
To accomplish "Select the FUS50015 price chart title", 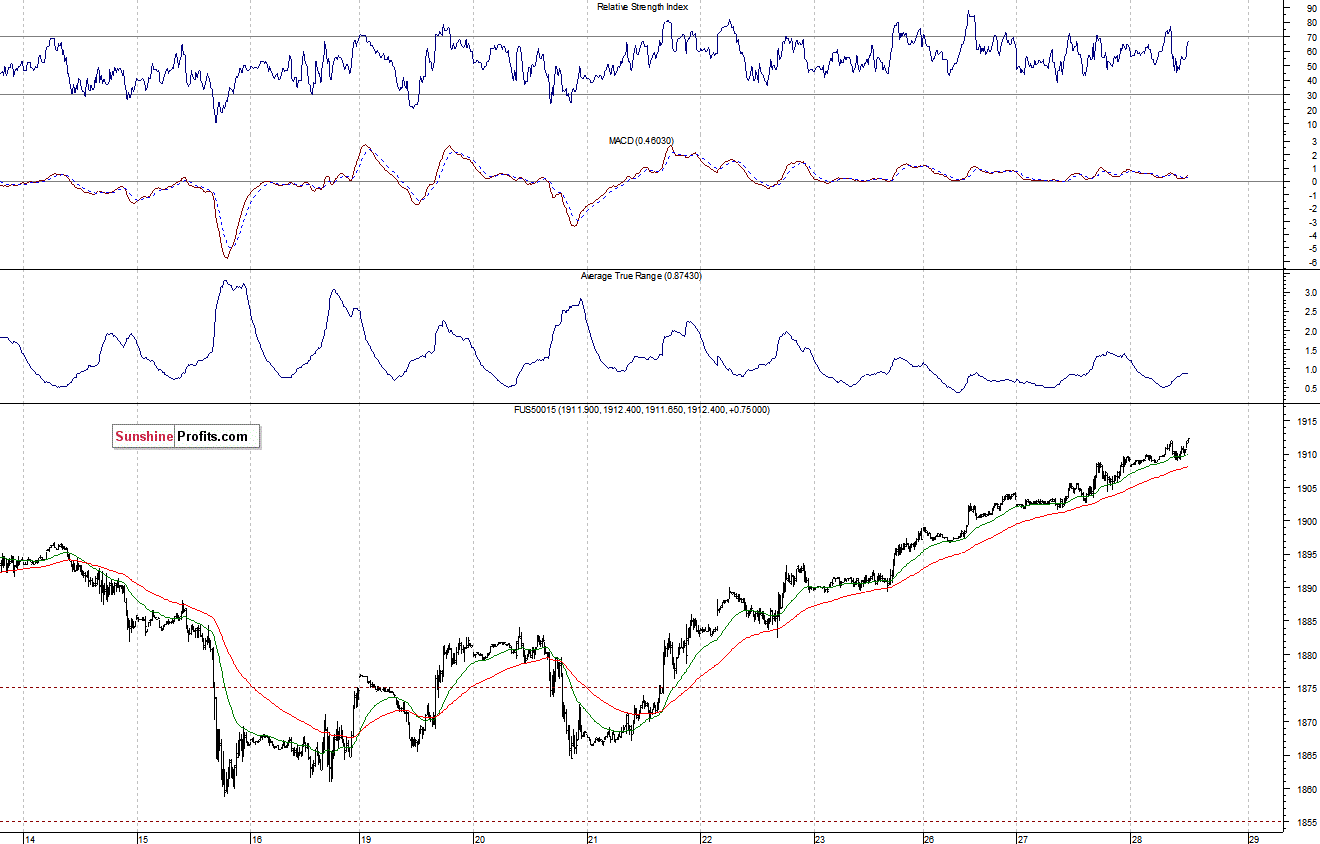I will (x=643, y=410).
